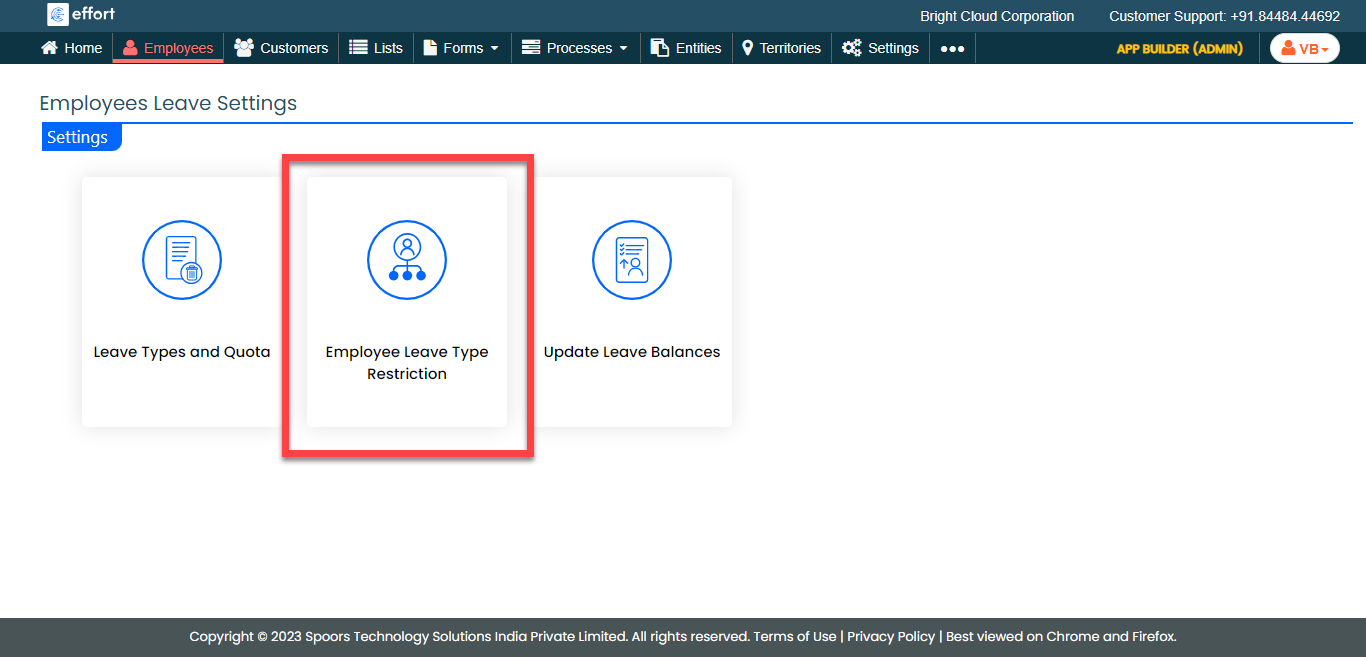This screenshot has height=657, width=1366.
Task: Click the APP BUILDER (ADMIN) label
Action: point(1179,48)
